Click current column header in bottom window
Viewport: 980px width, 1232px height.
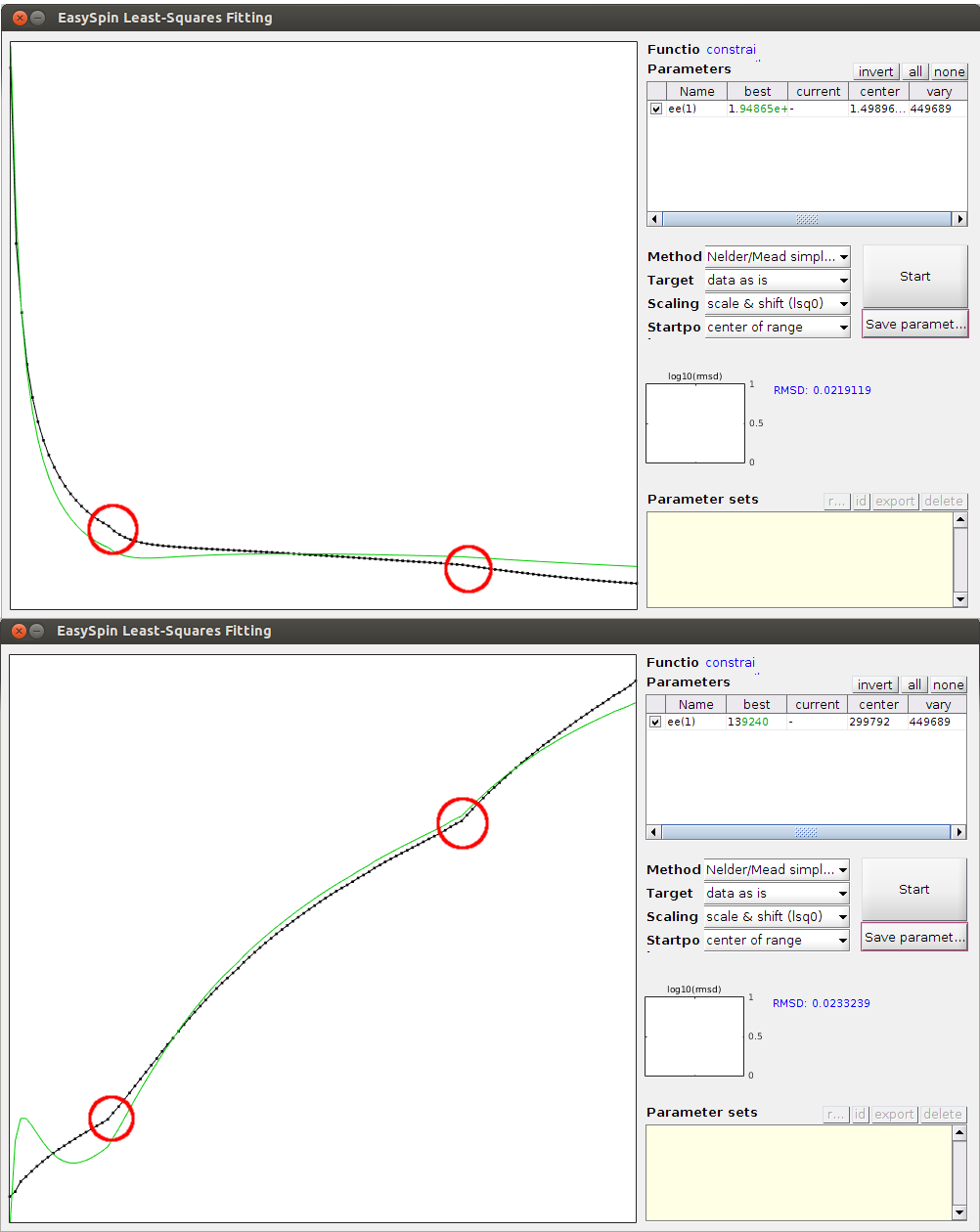817,705
